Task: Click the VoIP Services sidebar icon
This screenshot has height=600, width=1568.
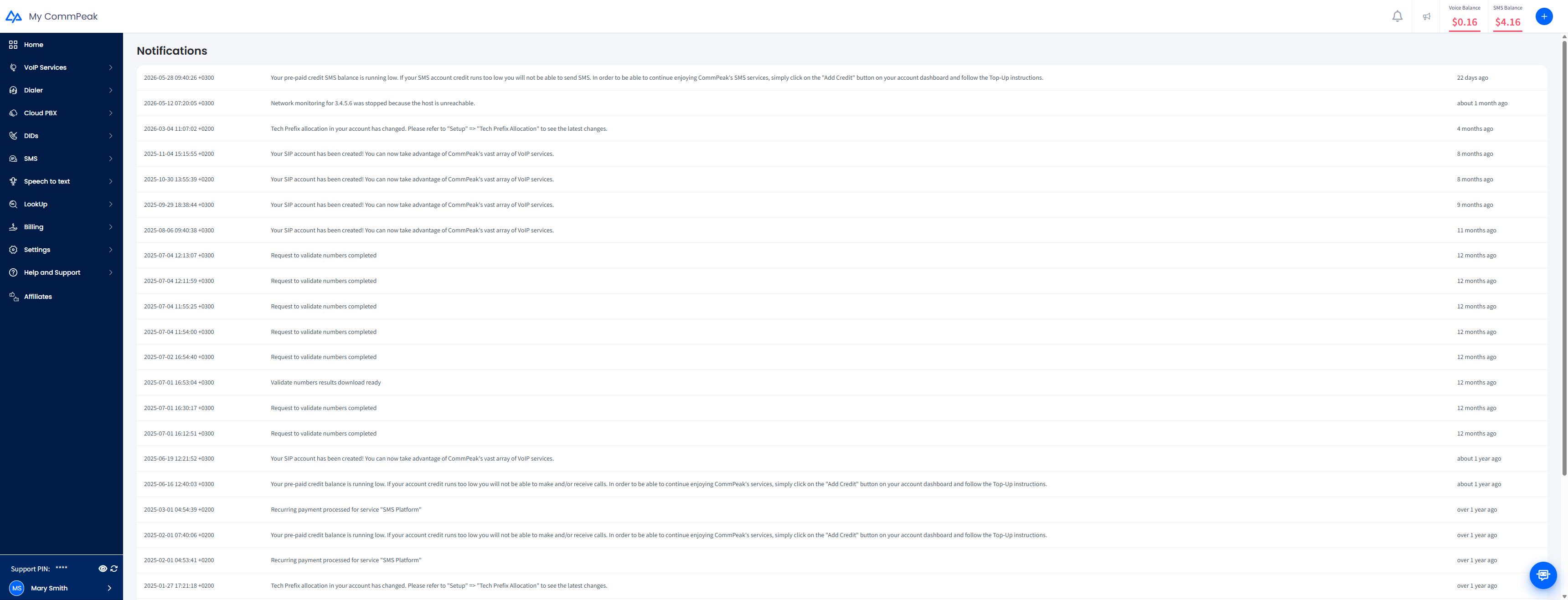Action: pyautogui.click(x=13, y=67)
